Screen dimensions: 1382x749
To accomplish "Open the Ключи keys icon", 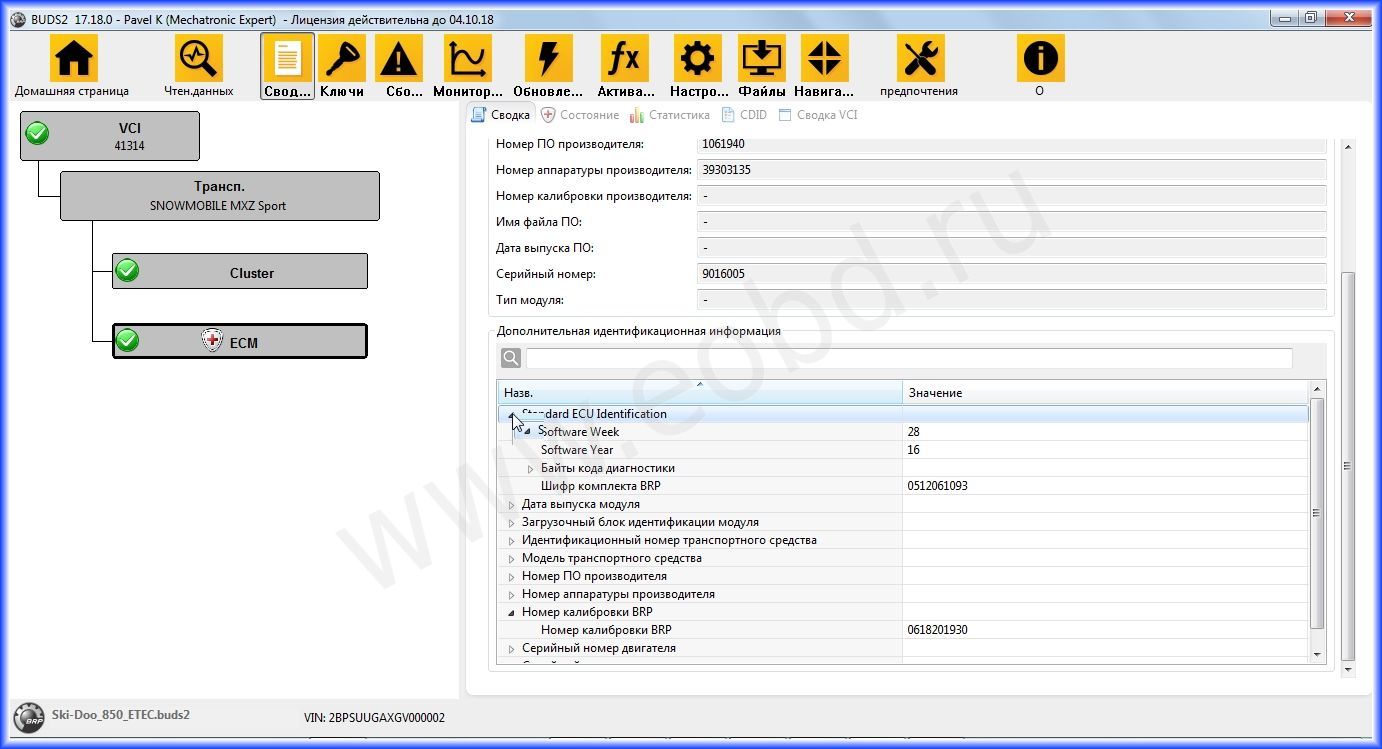I will (x=342, y=58).
